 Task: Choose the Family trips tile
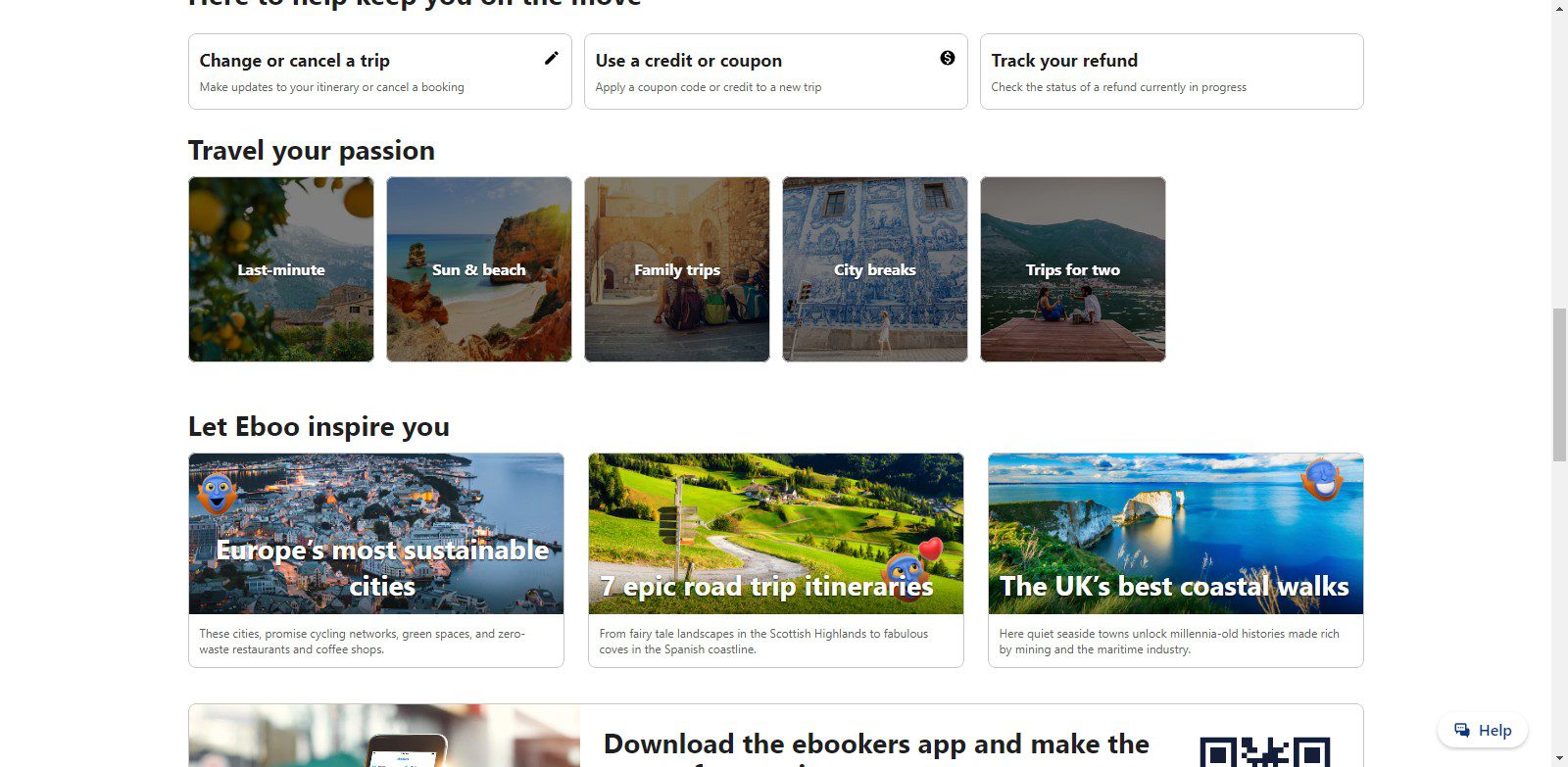point(677,269)
